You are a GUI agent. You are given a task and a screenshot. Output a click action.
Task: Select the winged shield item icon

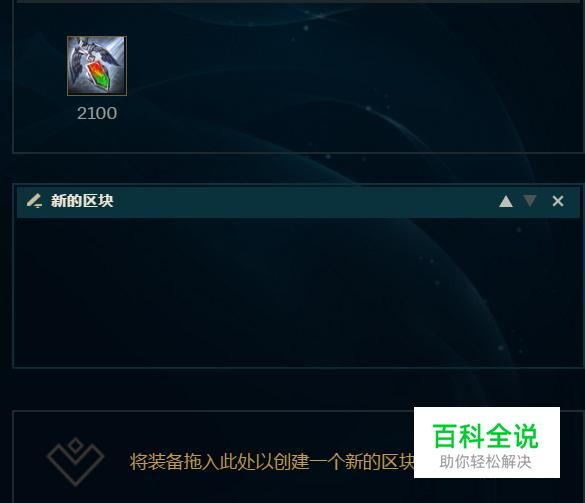pos(97,66)
